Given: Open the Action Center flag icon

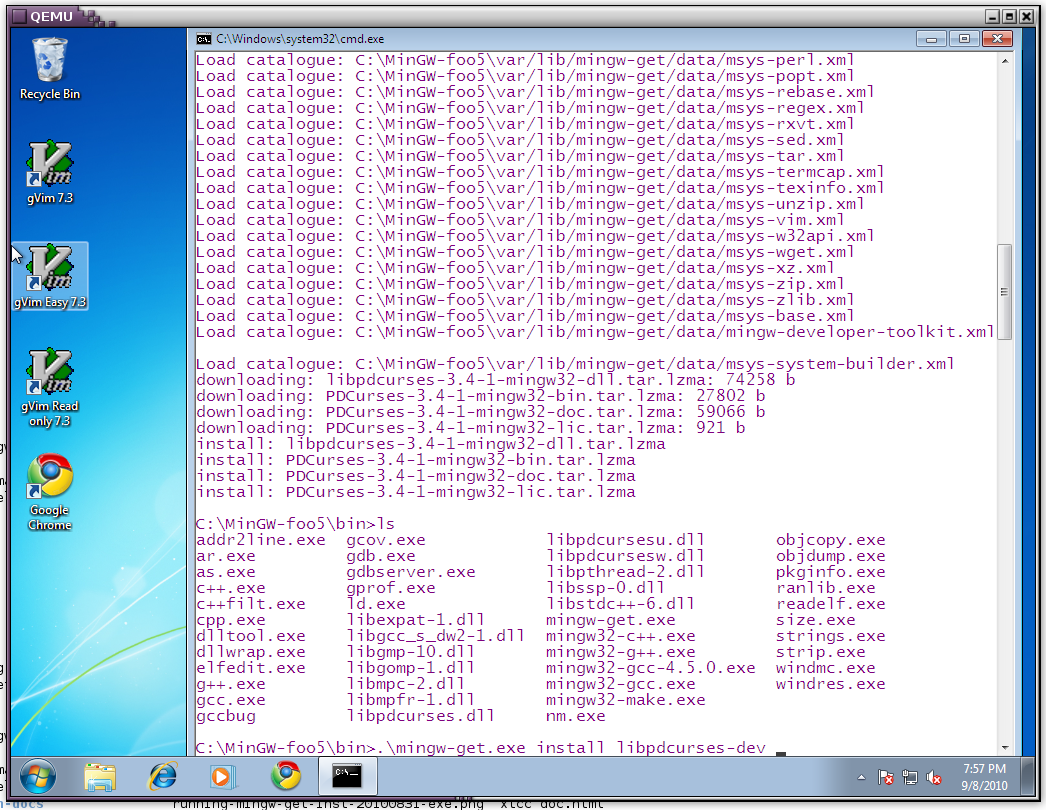Looking at the screenshot, I should pos(886,777).
